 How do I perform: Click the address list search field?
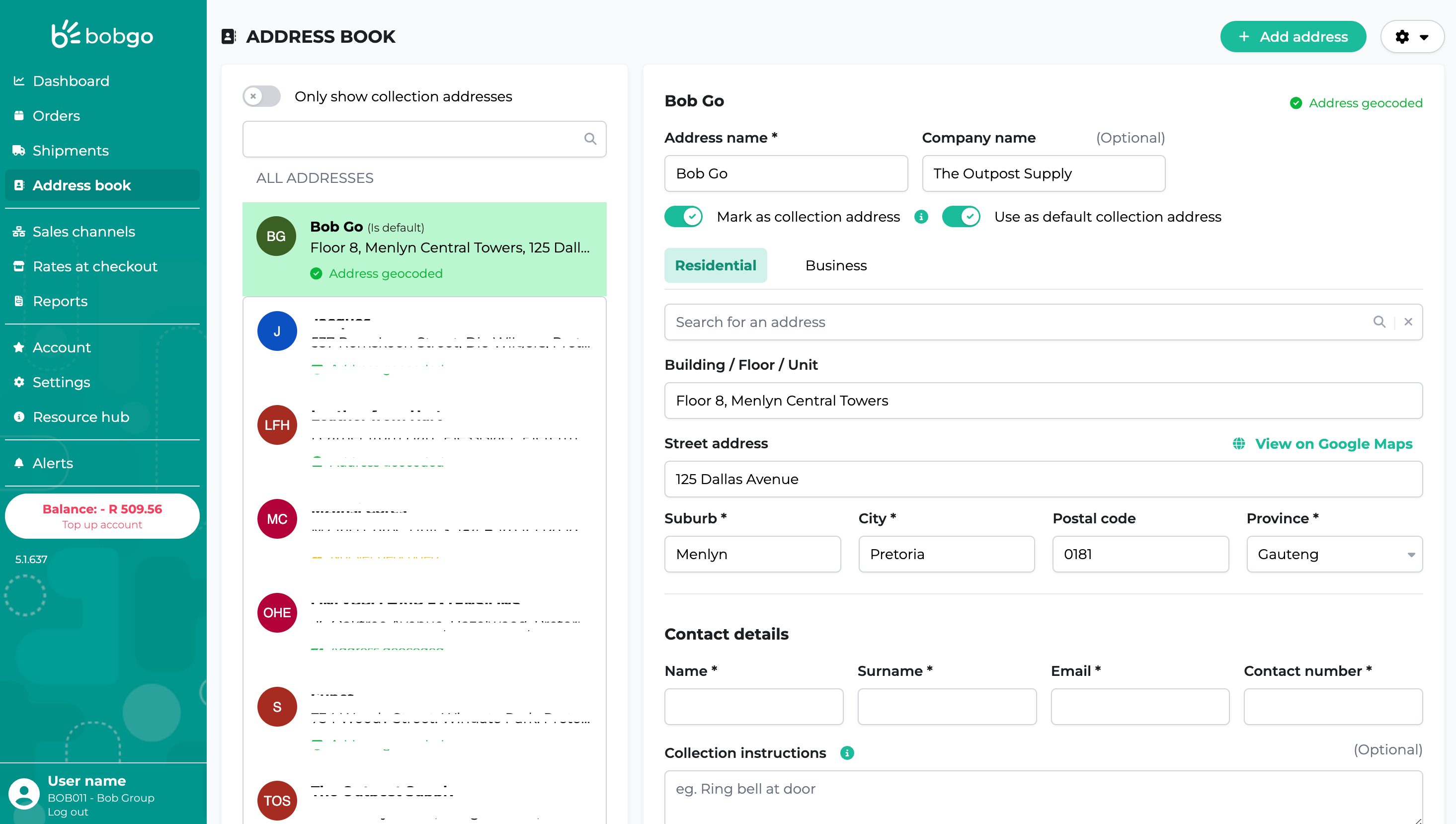[x=424, y=139]
